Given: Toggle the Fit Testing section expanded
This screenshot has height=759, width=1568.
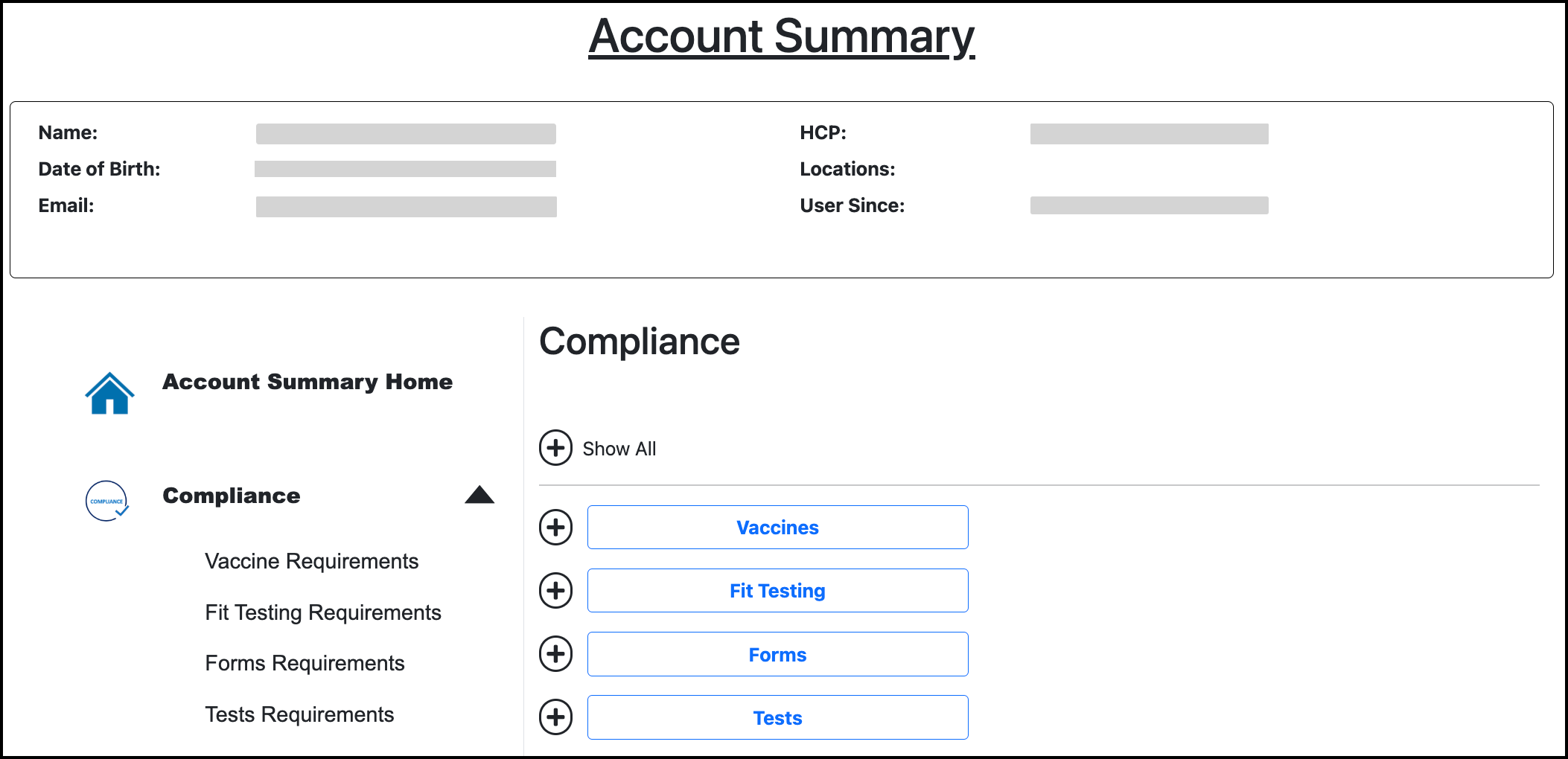Looking at the screenshot, I should (555, 590).
